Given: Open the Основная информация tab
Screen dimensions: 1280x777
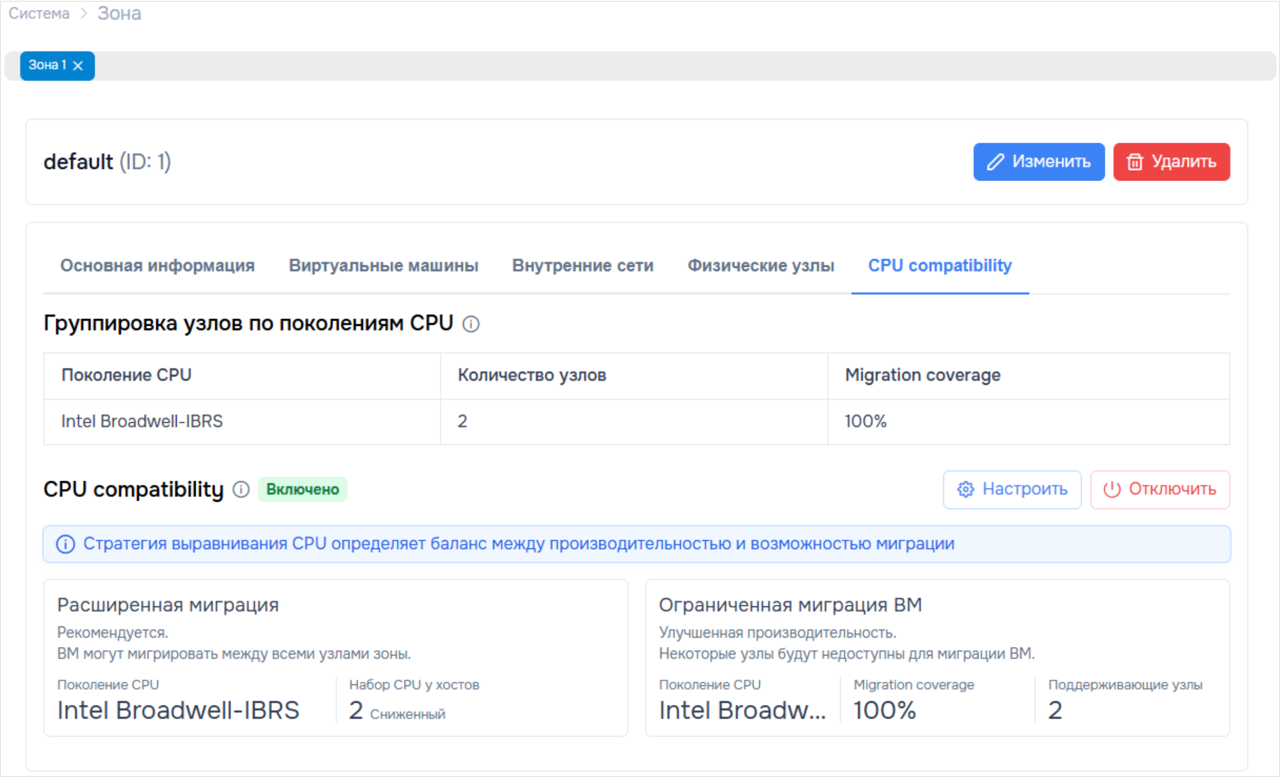Looking at the screenshot, I should click(x=158, y=266).
